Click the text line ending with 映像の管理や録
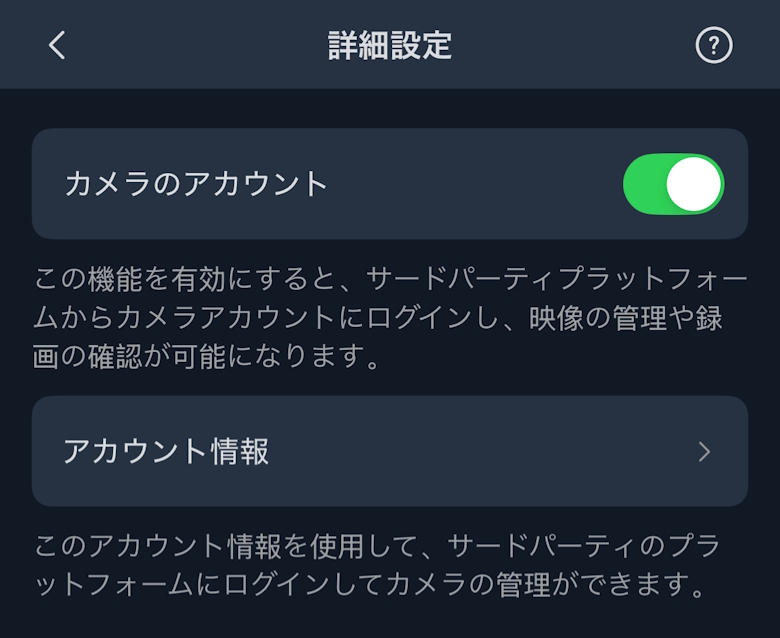 (378, 318)
